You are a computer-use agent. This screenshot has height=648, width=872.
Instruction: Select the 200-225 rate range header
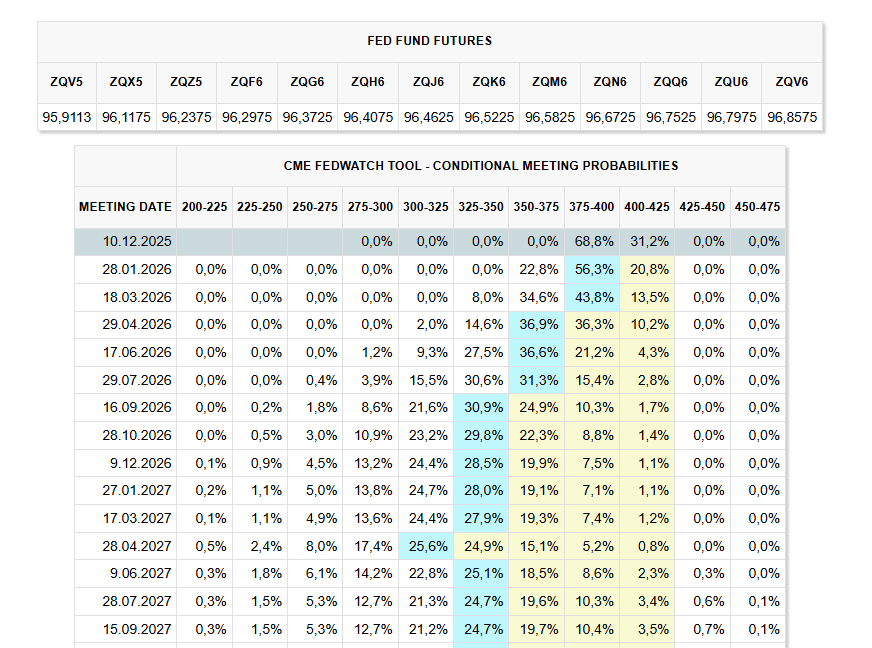(x=204, y=207)
